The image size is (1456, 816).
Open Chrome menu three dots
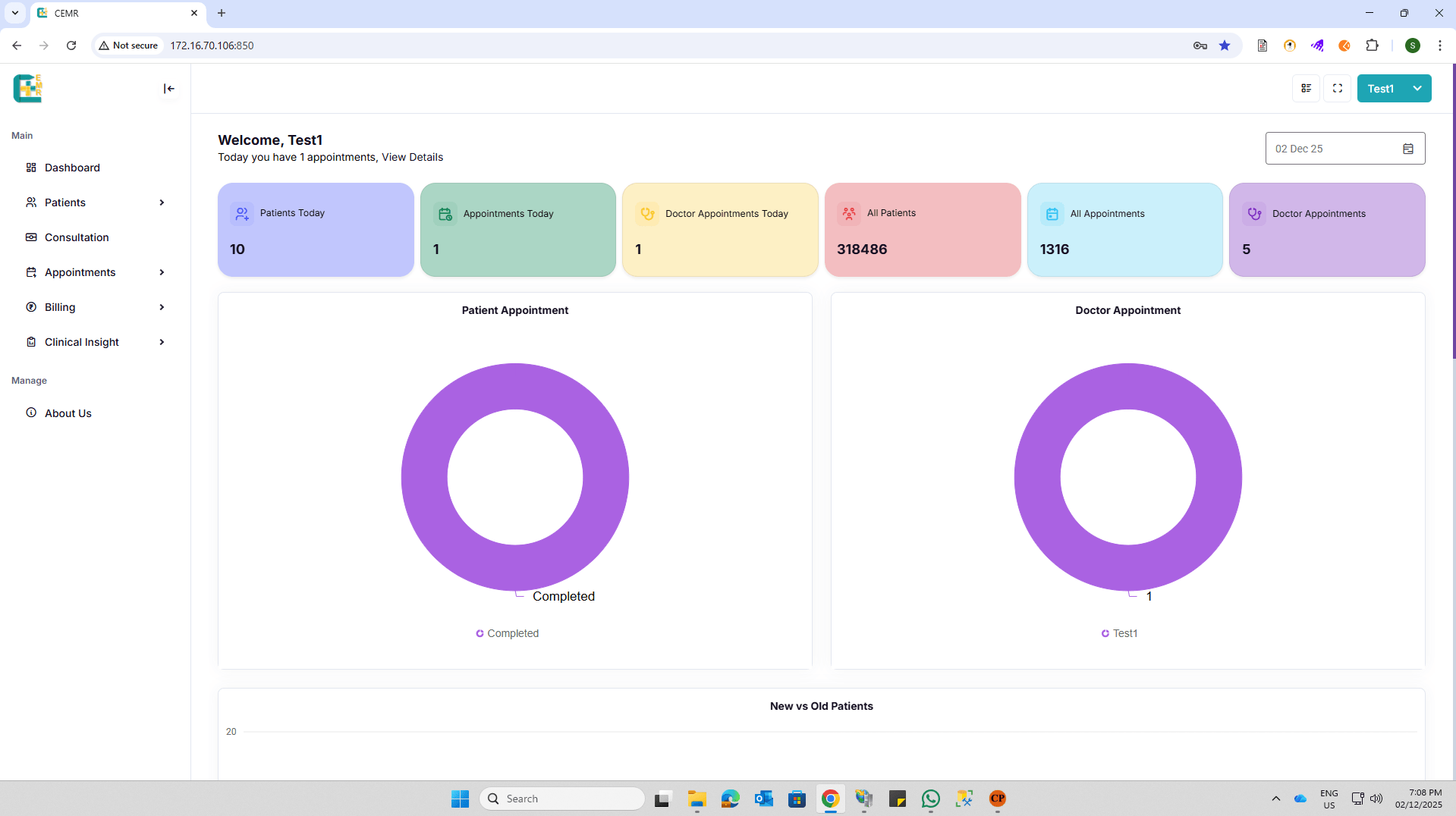click(x=1439, y=46)
